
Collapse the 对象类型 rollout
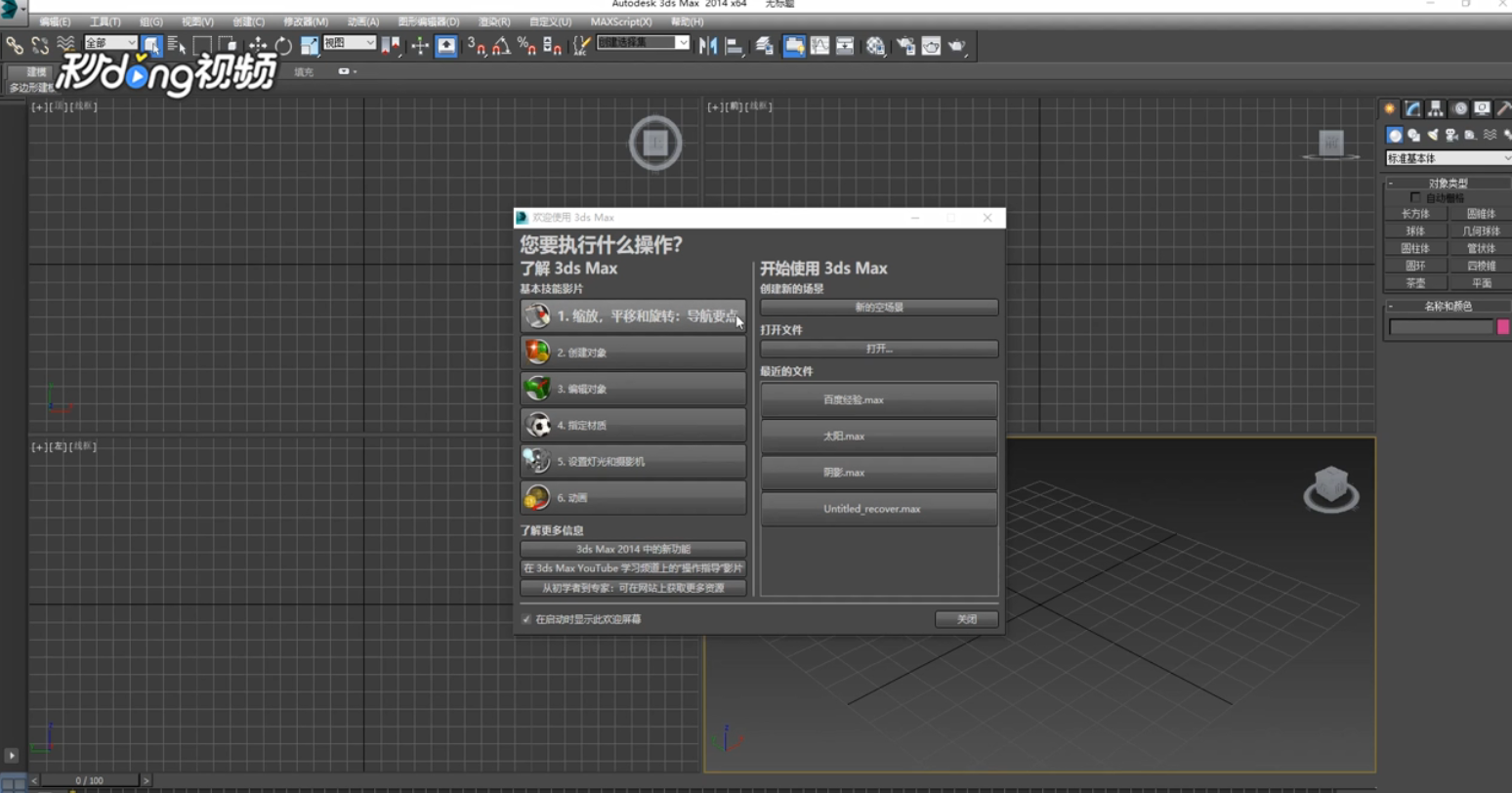click(1448, 183)
